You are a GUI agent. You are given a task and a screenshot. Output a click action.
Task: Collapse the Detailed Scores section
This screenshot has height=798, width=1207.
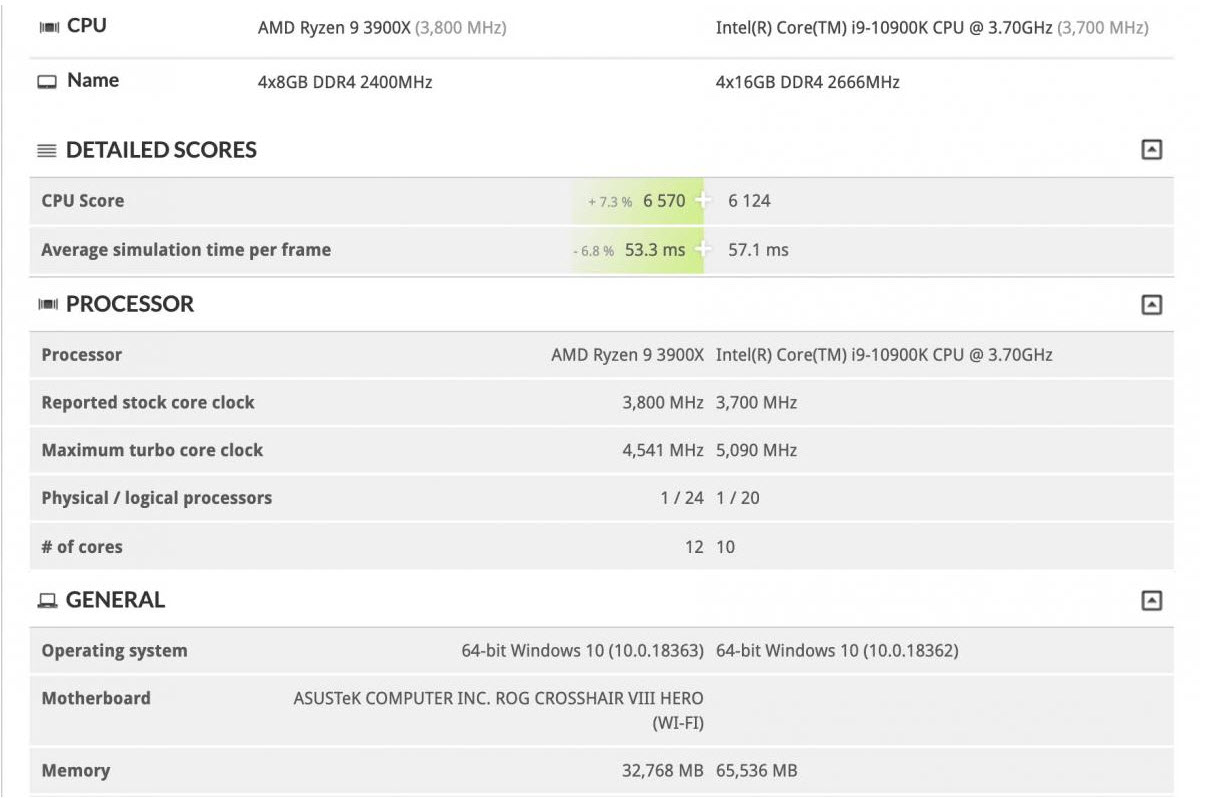[x=1151, y=150]
